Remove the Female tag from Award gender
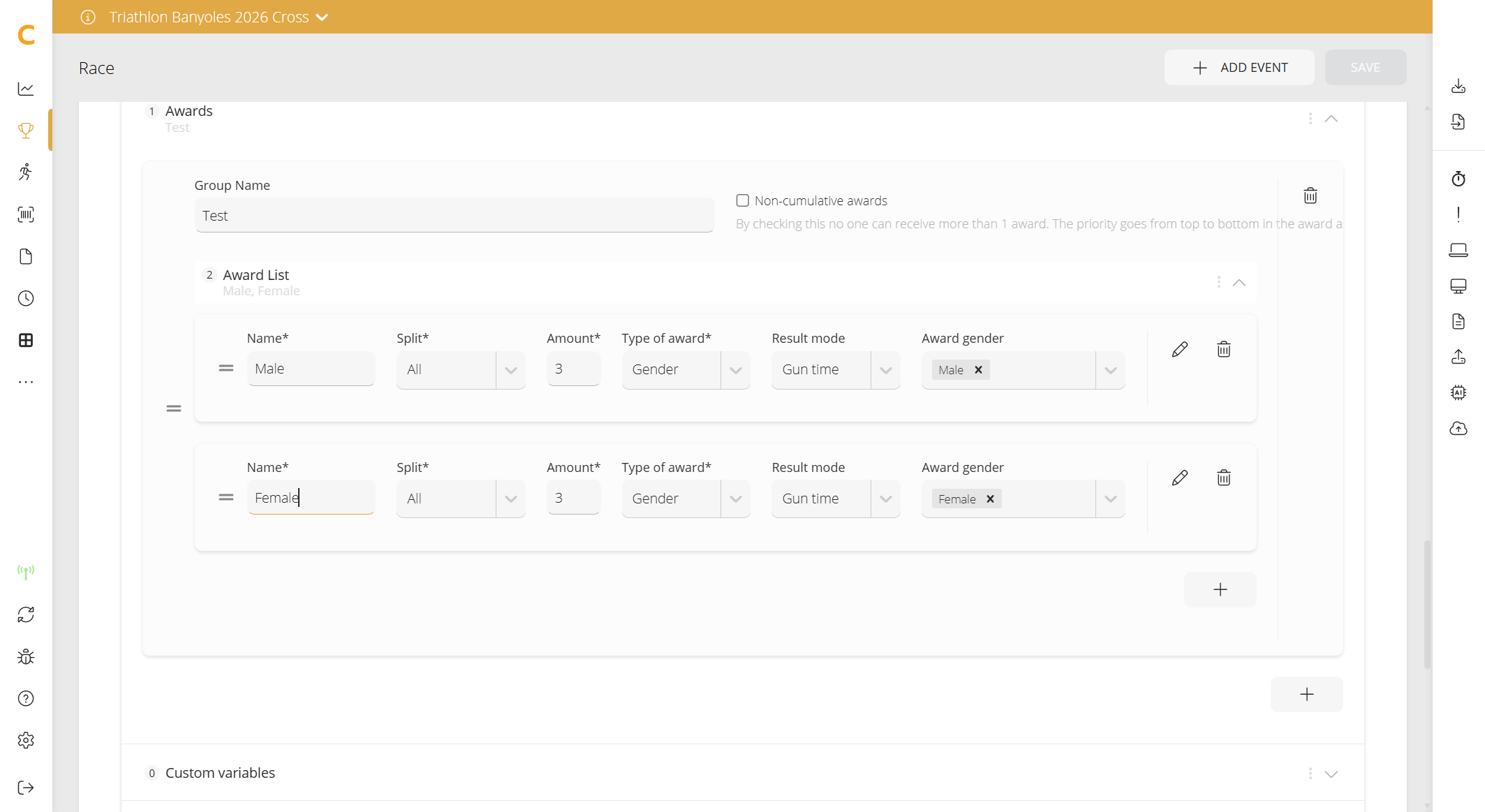Viewport: 1485px width, 812px height. point(990,499)
